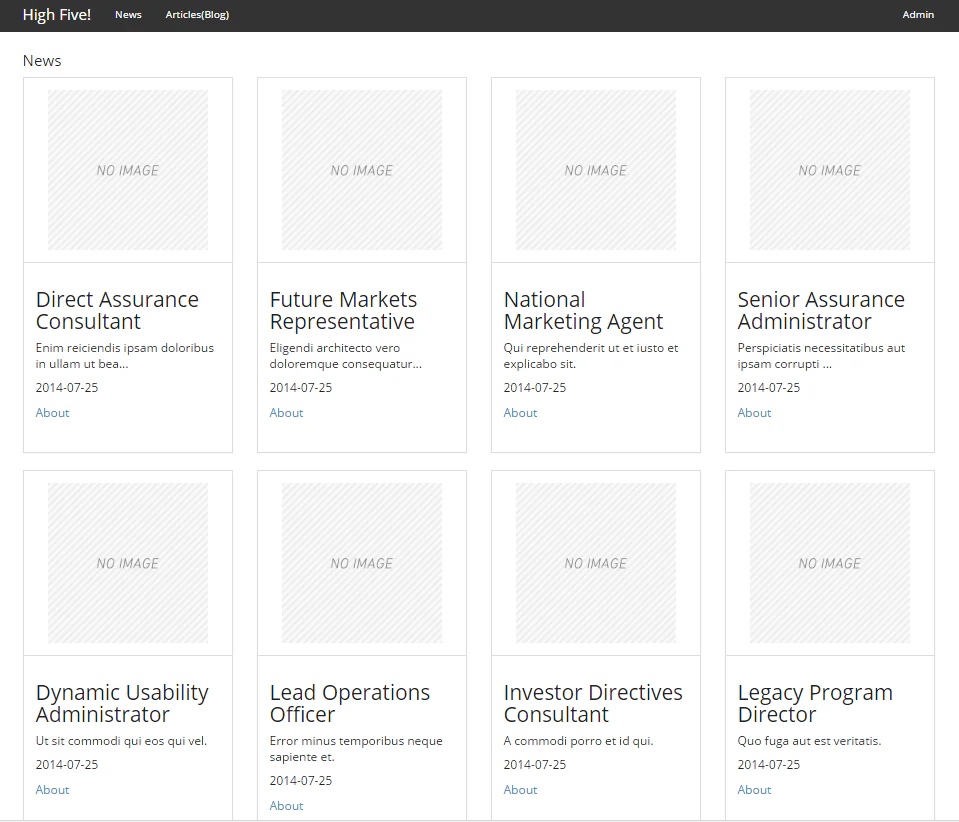959x822 pixels.
Task: Click About under Lead Operations Officer
Action: (x=286, y=805)
